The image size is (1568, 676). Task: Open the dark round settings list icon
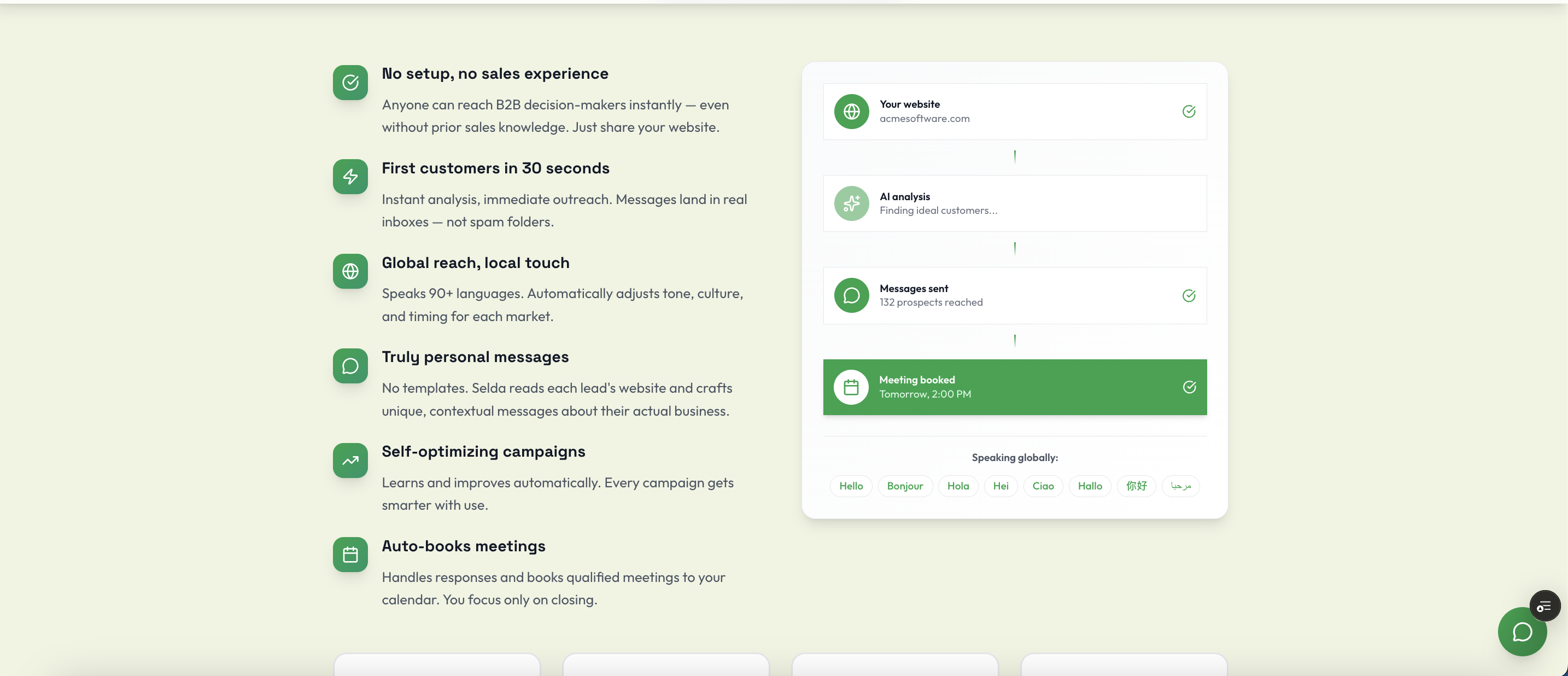[x=1544, y=606]
